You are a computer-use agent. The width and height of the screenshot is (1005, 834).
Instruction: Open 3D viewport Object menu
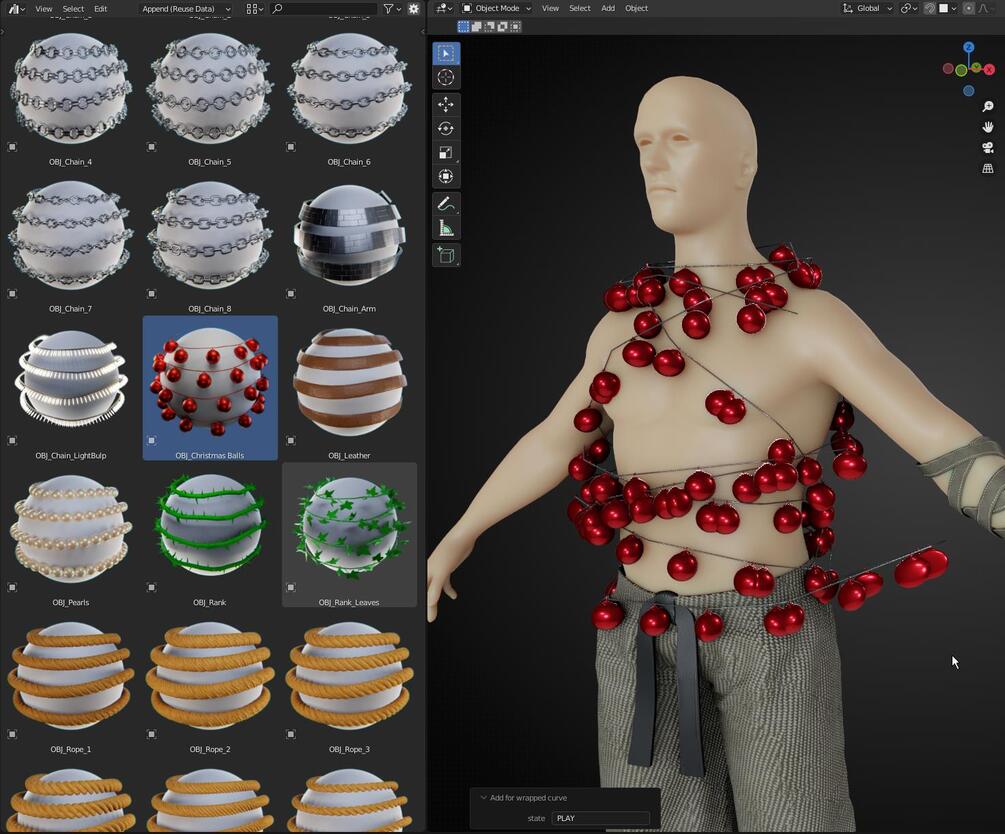pos(636,8)
